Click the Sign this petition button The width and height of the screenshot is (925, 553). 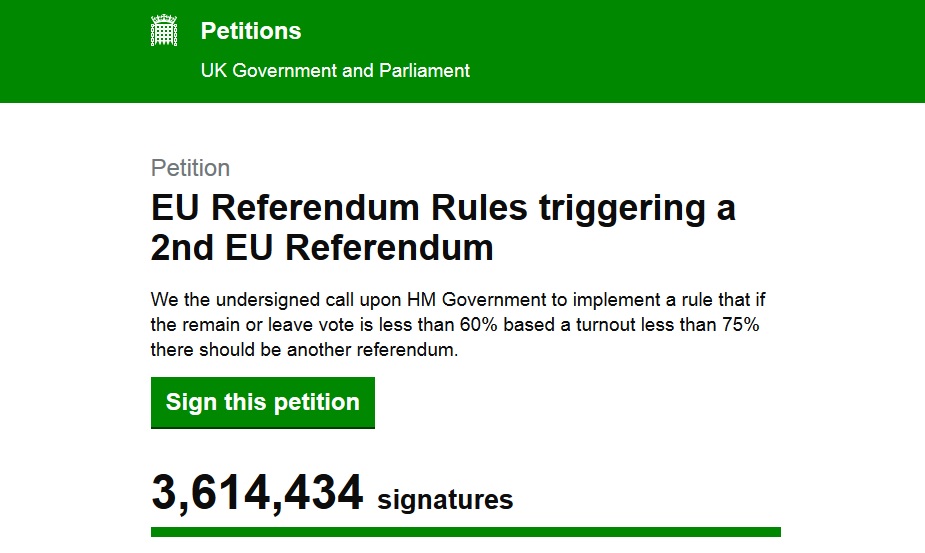(263, 403)
